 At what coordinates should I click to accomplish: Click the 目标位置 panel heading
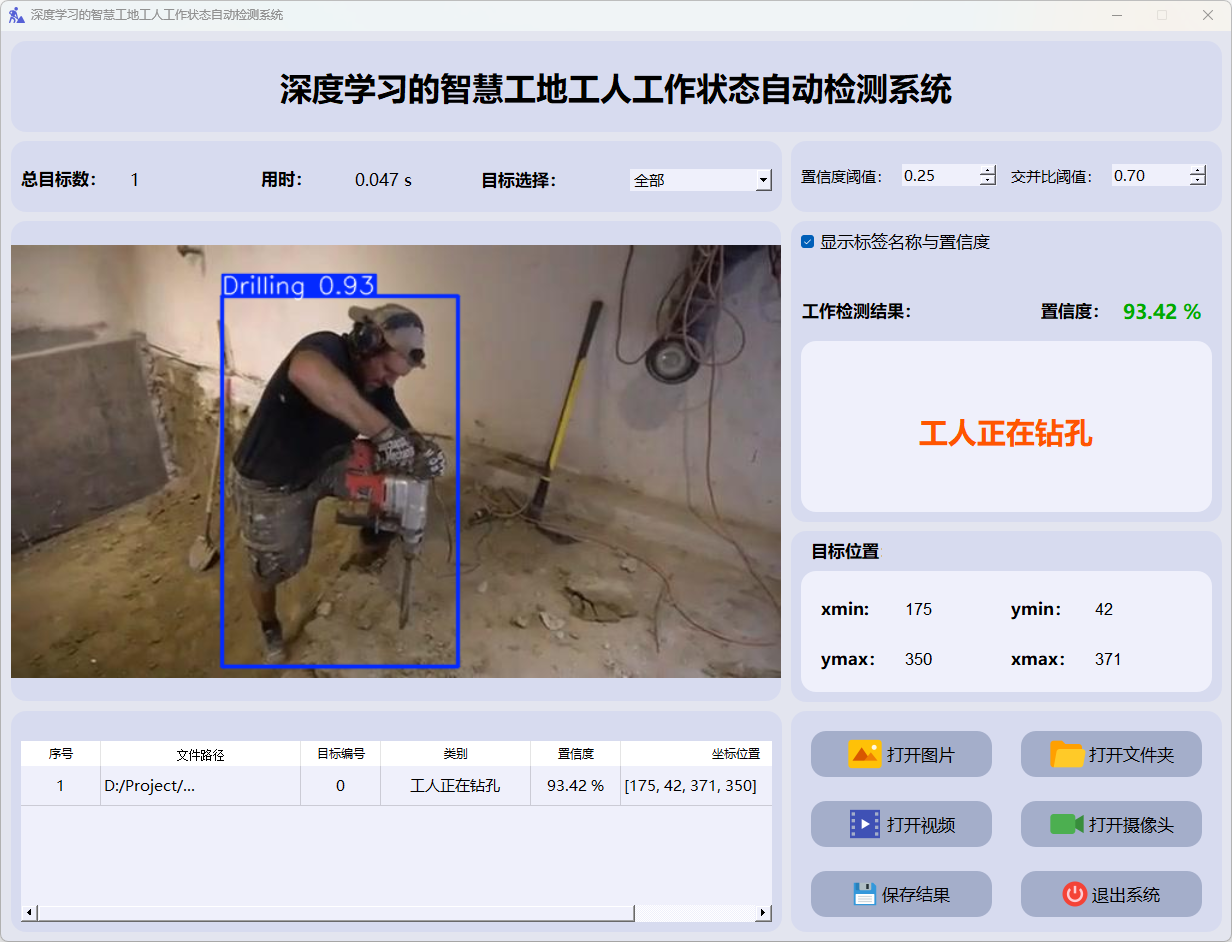pos(845,551)
